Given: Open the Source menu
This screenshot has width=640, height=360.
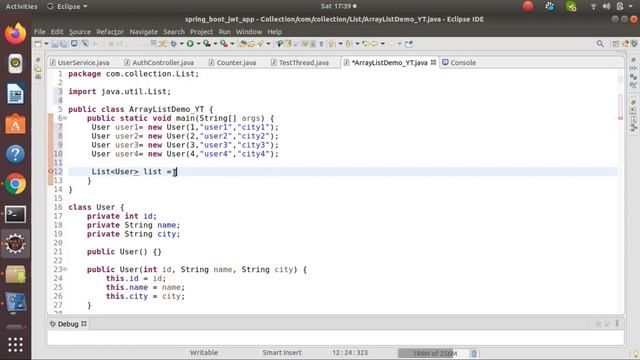Looking at the screenshot, I should [x=80, y=31].
